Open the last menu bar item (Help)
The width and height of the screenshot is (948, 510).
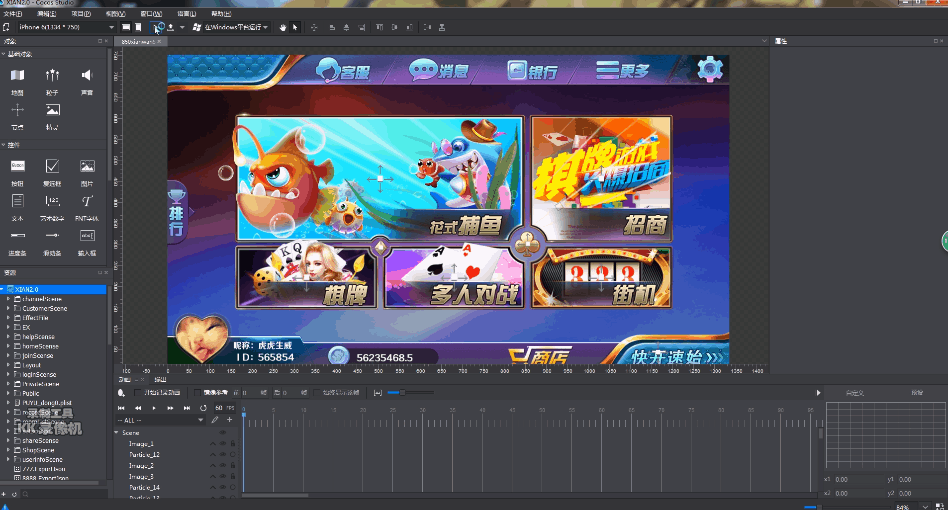221,13
